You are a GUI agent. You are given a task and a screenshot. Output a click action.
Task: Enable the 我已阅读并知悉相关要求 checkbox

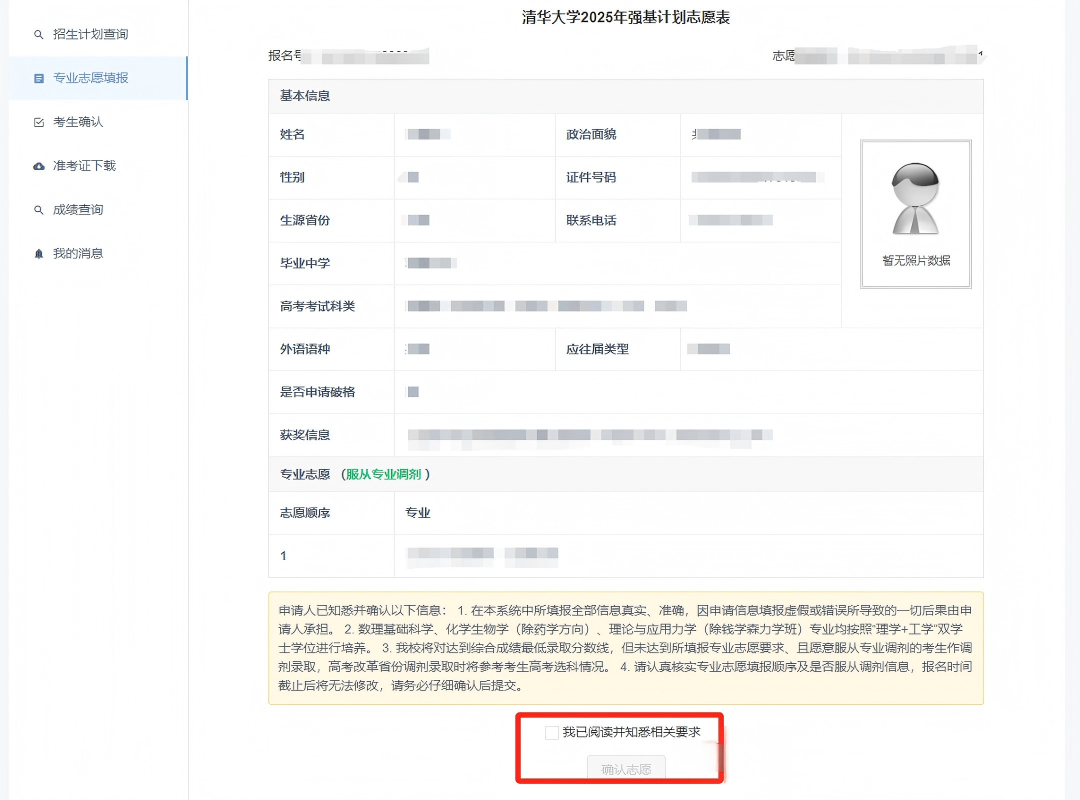(551, 732)
